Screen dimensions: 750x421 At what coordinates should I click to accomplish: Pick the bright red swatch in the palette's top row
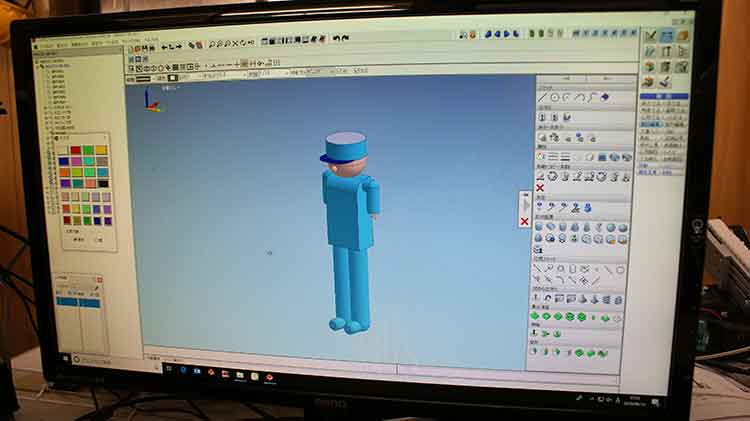point(76,150)
